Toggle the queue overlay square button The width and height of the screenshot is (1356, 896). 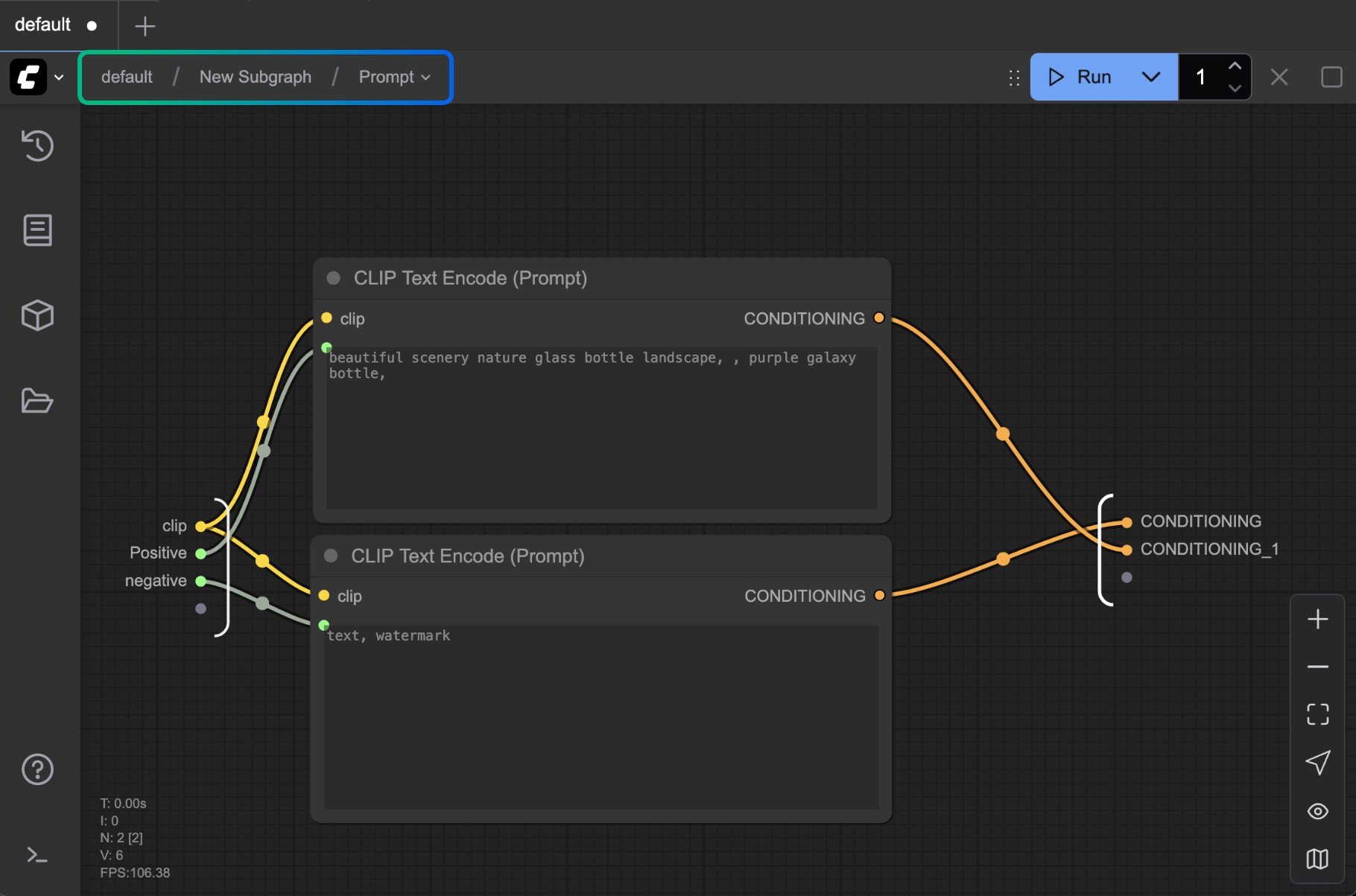click(x=1331, y=77)
